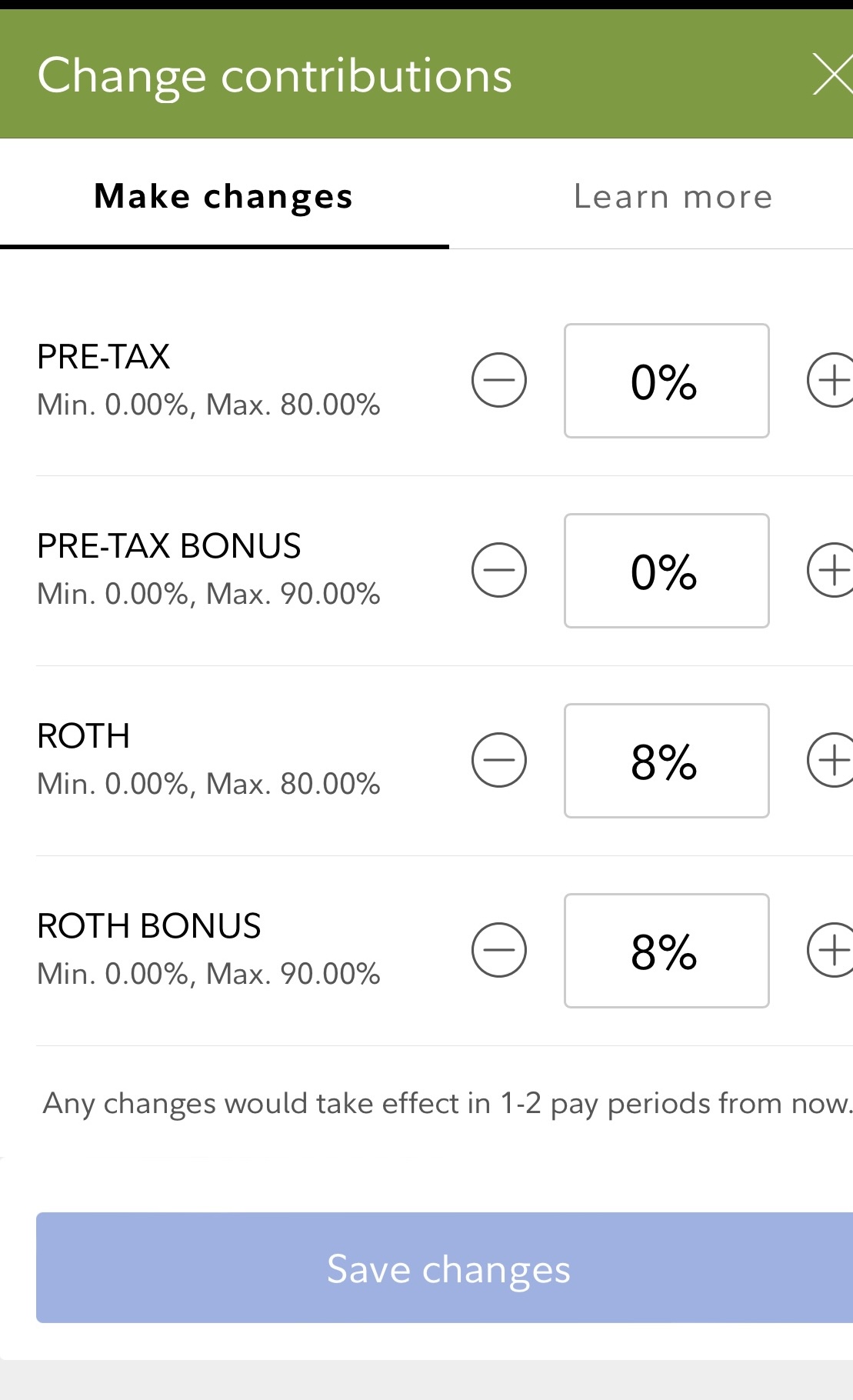Tap the plus icon for ROTH BONUS
Screen dimensions: 853x1400
832,950
